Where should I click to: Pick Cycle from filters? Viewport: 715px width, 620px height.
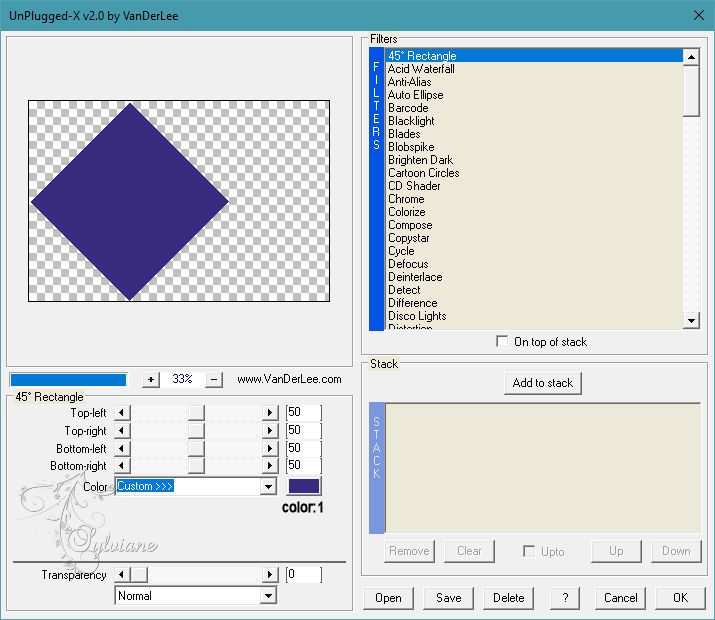[x=534, y=251]
